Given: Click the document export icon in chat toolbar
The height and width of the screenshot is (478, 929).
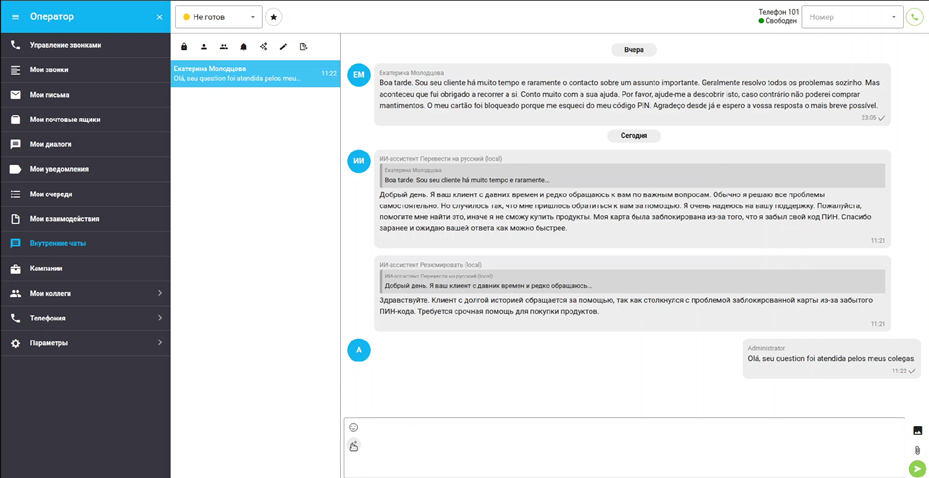Looking at the screenshot, I should click(303, 46).
